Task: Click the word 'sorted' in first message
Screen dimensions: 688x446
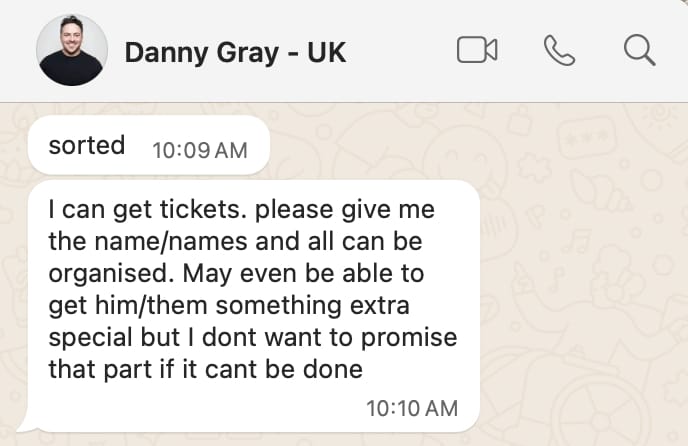Action: click(87, 145)
